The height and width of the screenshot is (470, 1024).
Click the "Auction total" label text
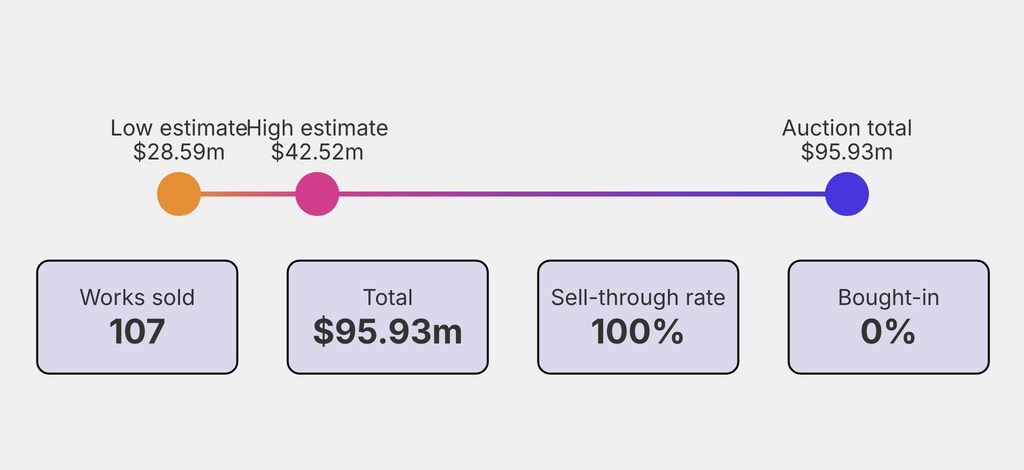[847, 128]
